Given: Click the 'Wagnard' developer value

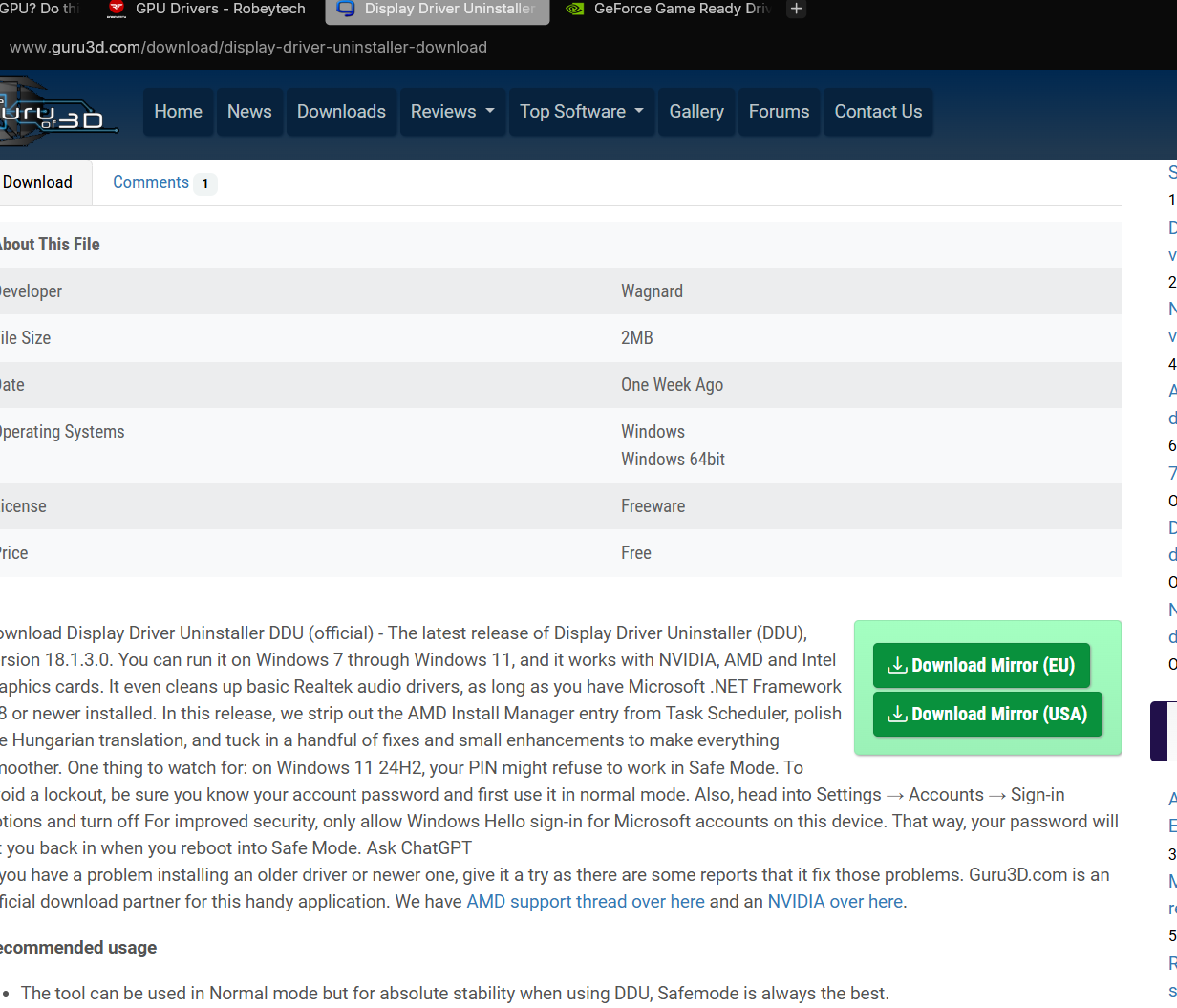Looking at the screenshot, I should 652,291.
